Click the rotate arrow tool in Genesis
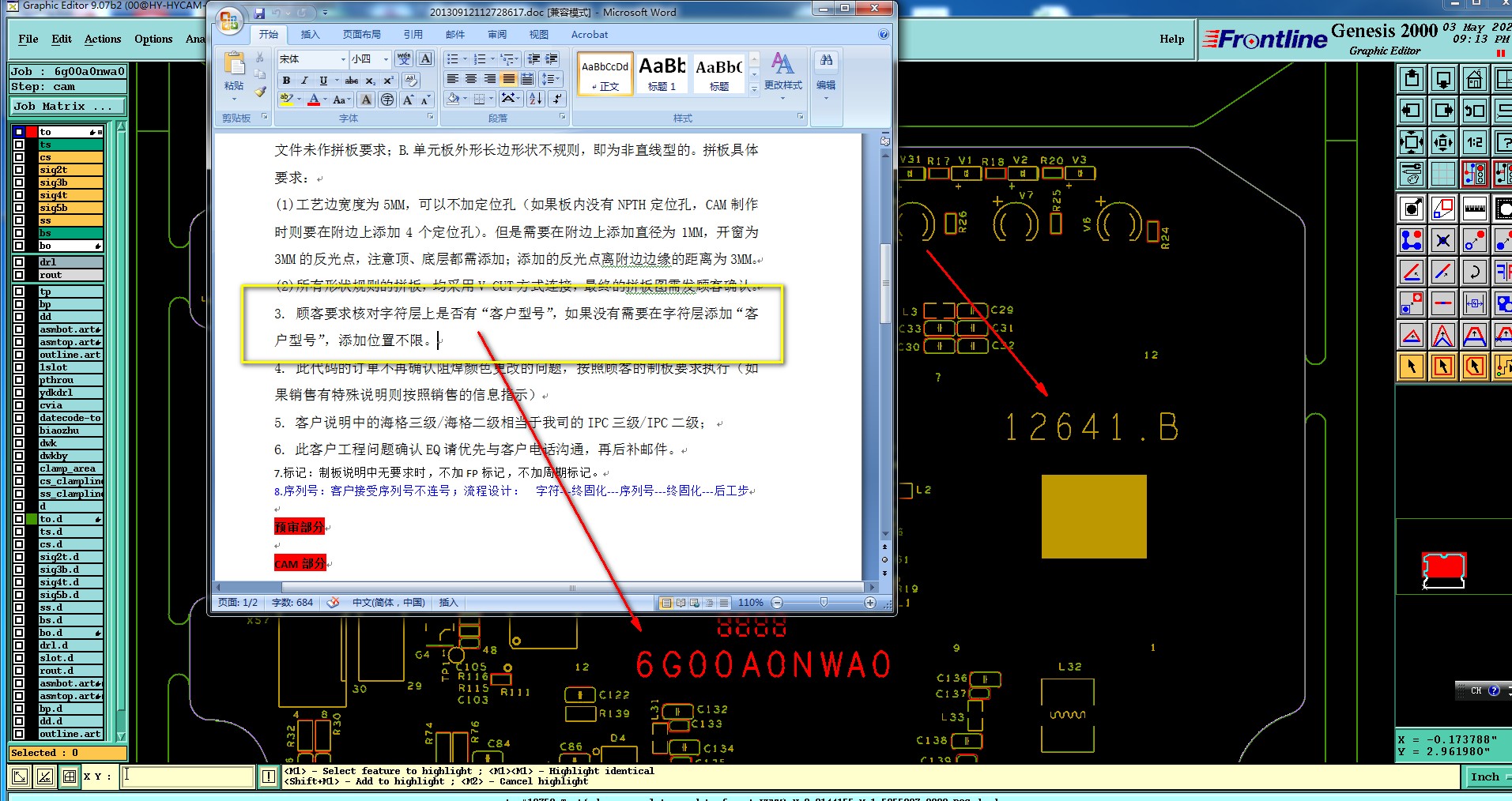 (1474, 273)
